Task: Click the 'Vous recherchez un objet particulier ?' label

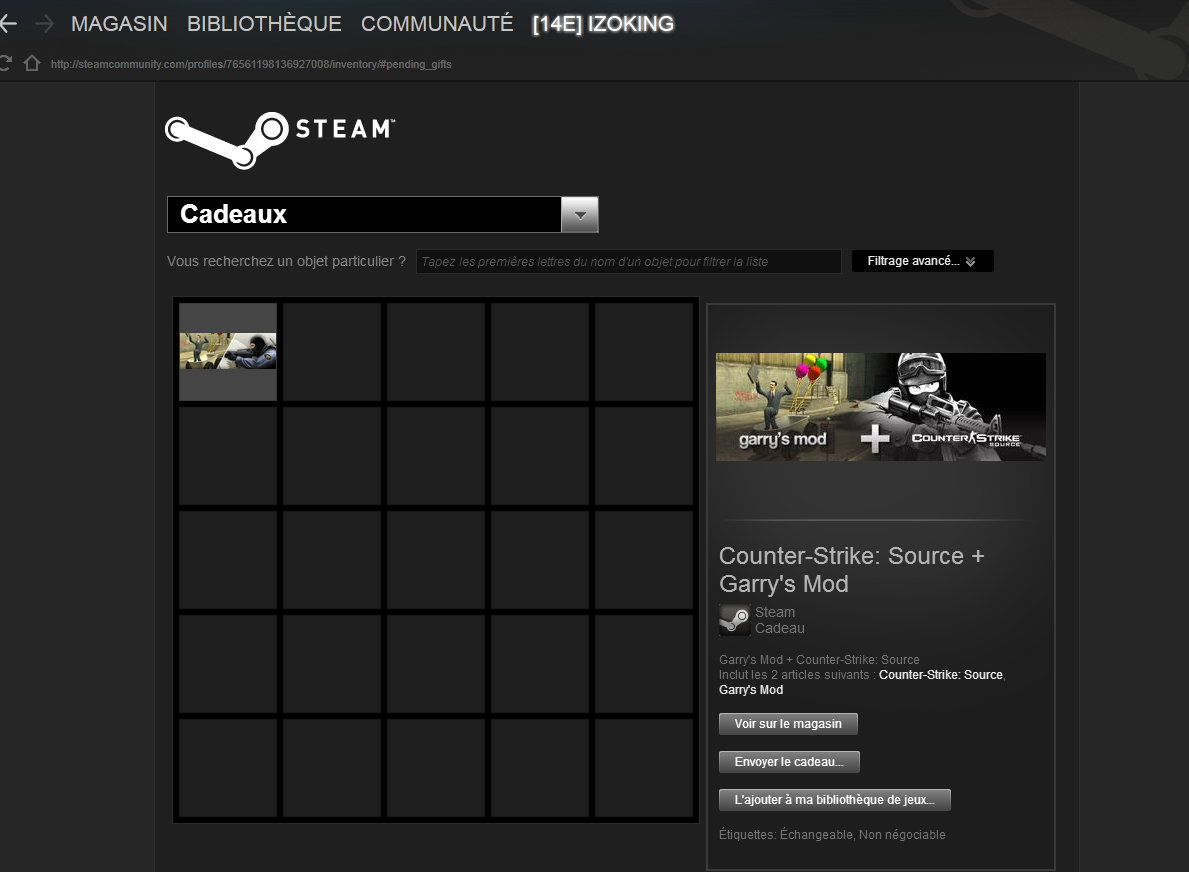Action: pos(286,262)
